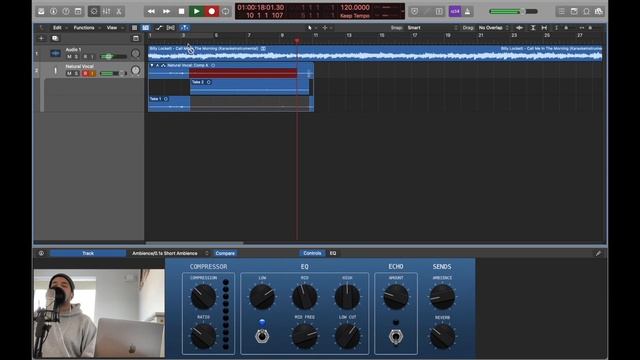Click the Waveform Zoom button

pos(519,28)
